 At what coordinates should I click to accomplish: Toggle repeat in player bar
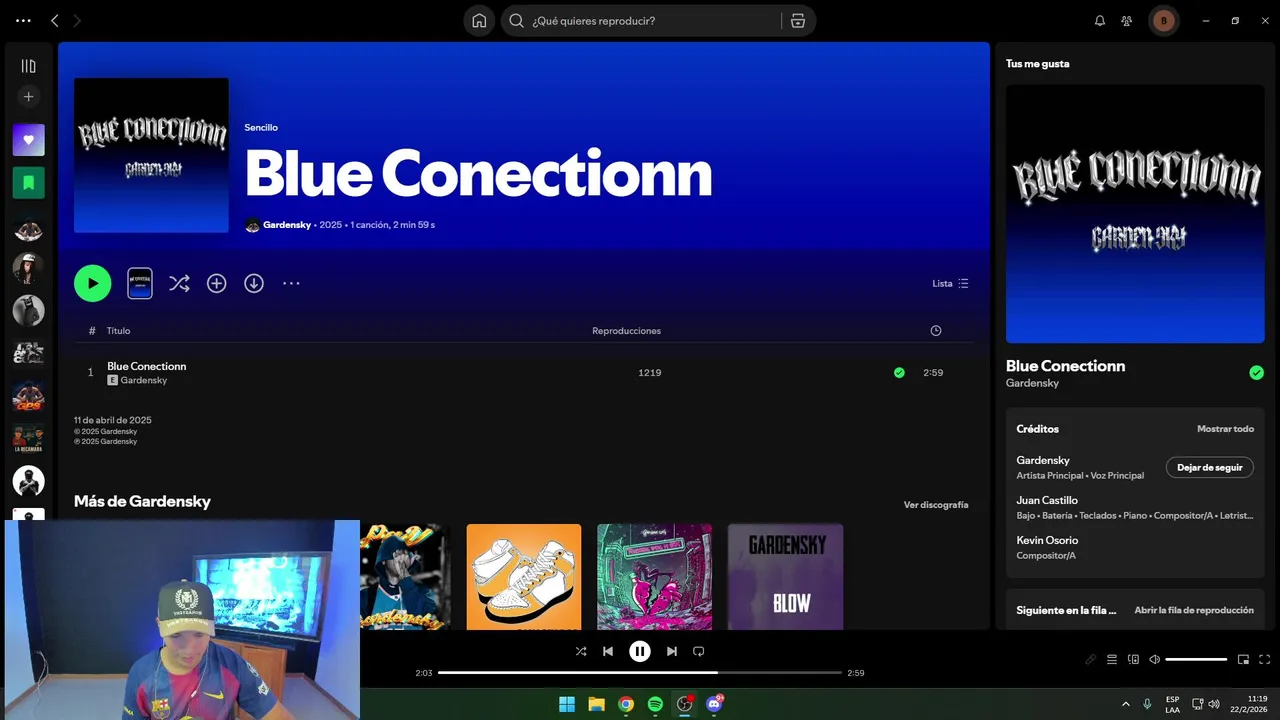coord(699,651)
